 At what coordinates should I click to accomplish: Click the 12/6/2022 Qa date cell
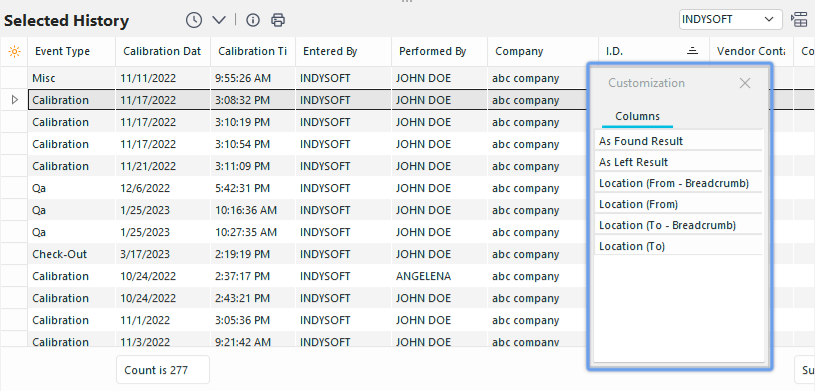click(163, 188)
